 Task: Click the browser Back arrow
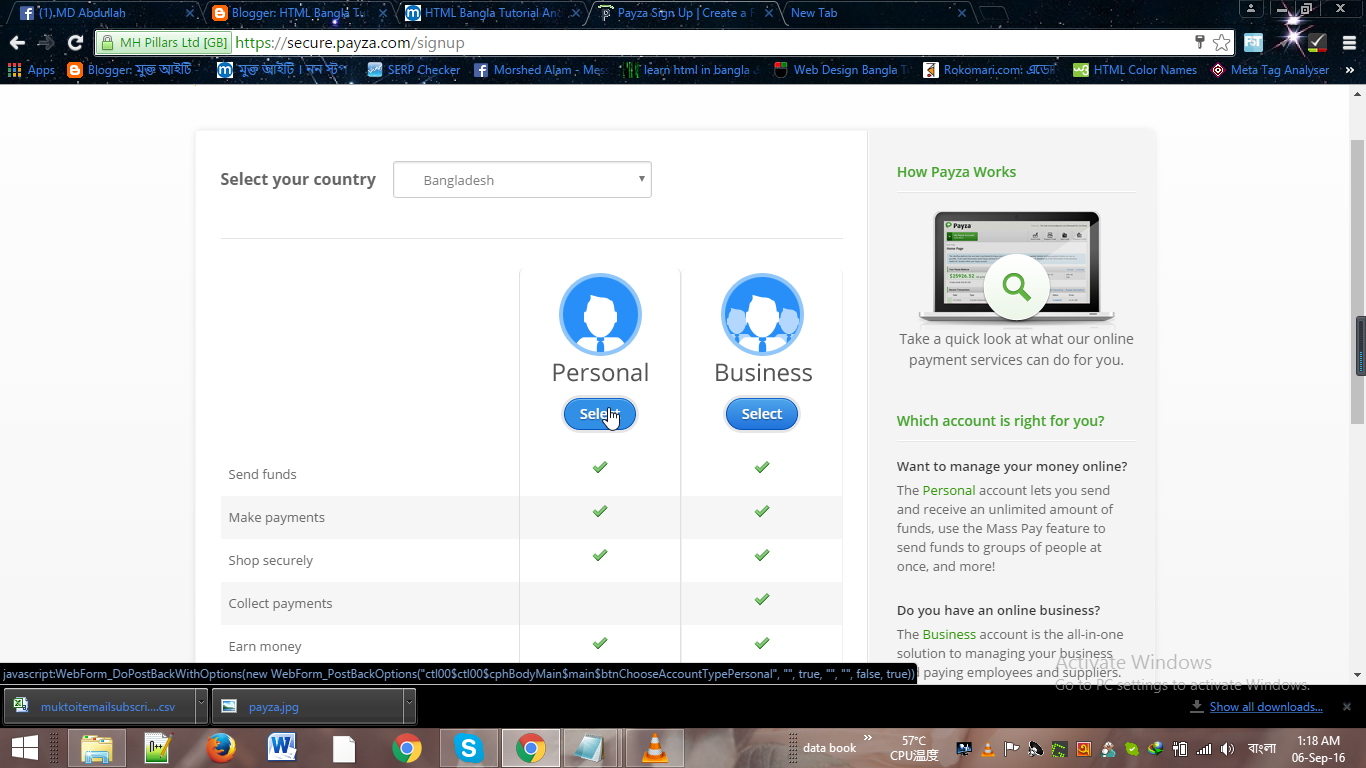[x=17, y=43]
